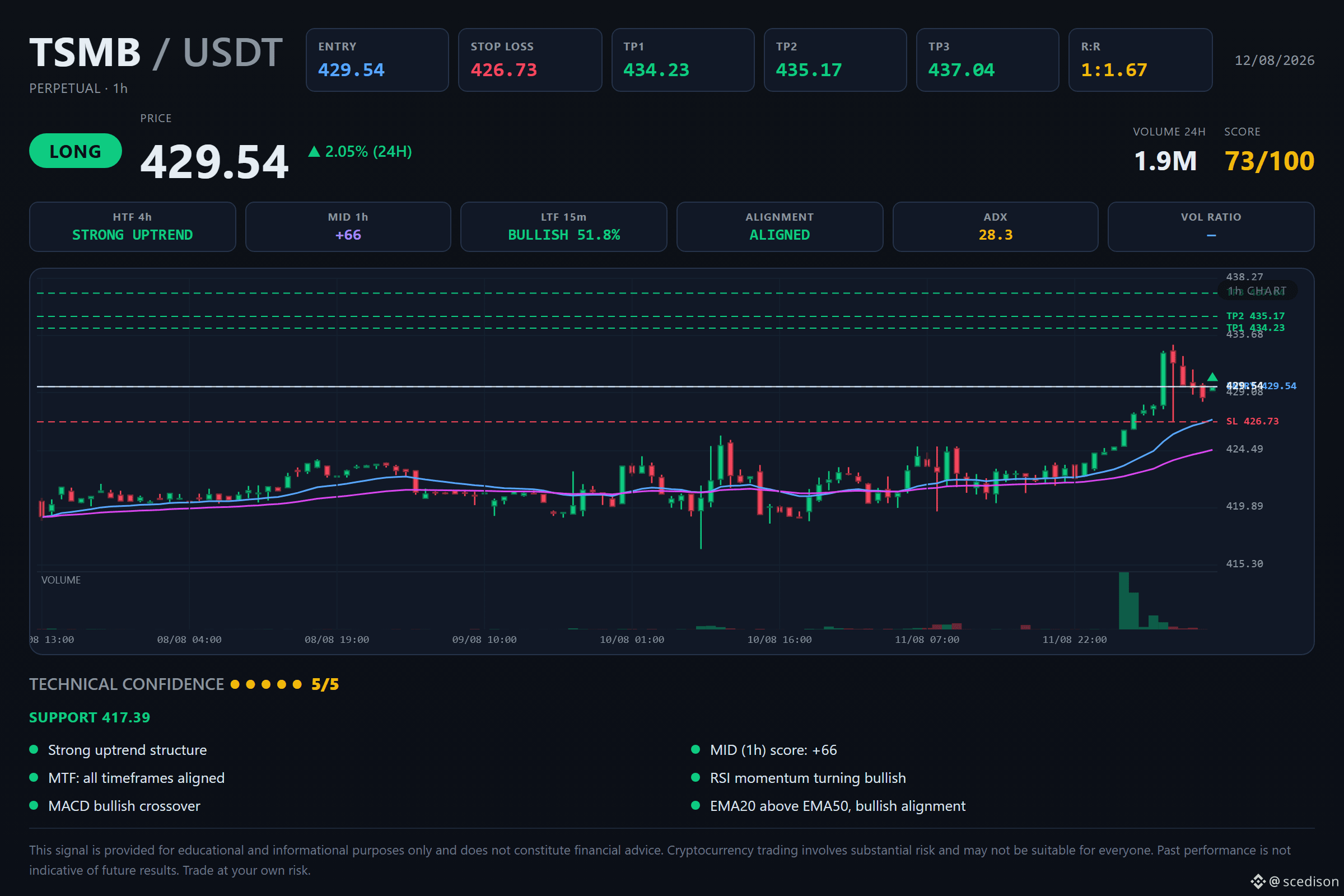Click the 'MID (1h) score: +66' bullet text
Screen dimensions: 1344x896
pyautogui.click(x=774, y=750)
